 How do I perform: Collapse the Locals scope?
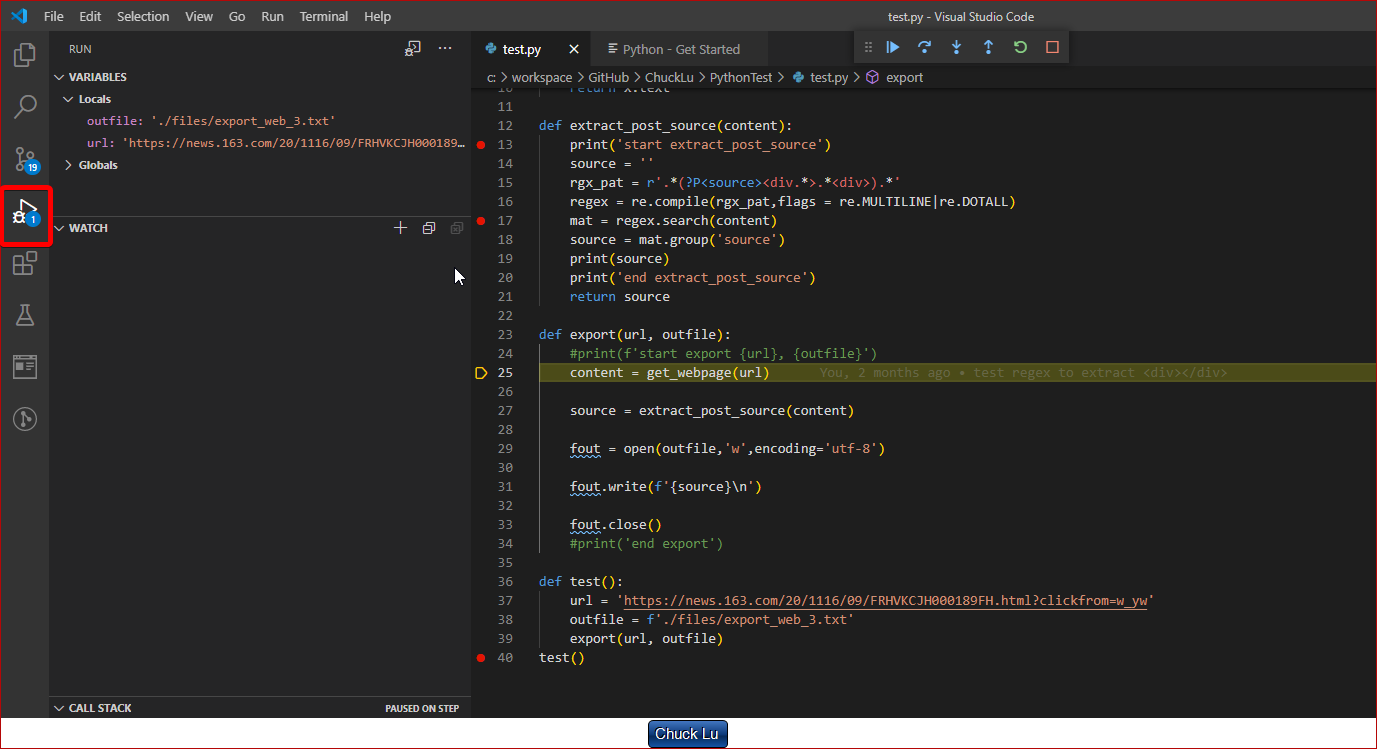[69, 99]
